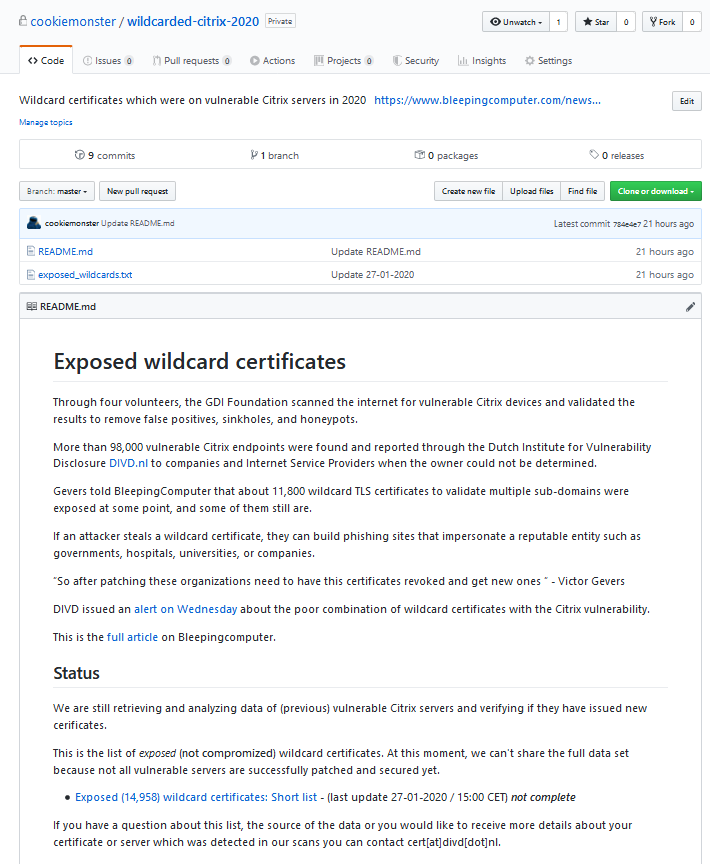The width and height of the screenshot is (710, 864).
Task: Click the watchers count 1
Action: click(x=559, y=22)
